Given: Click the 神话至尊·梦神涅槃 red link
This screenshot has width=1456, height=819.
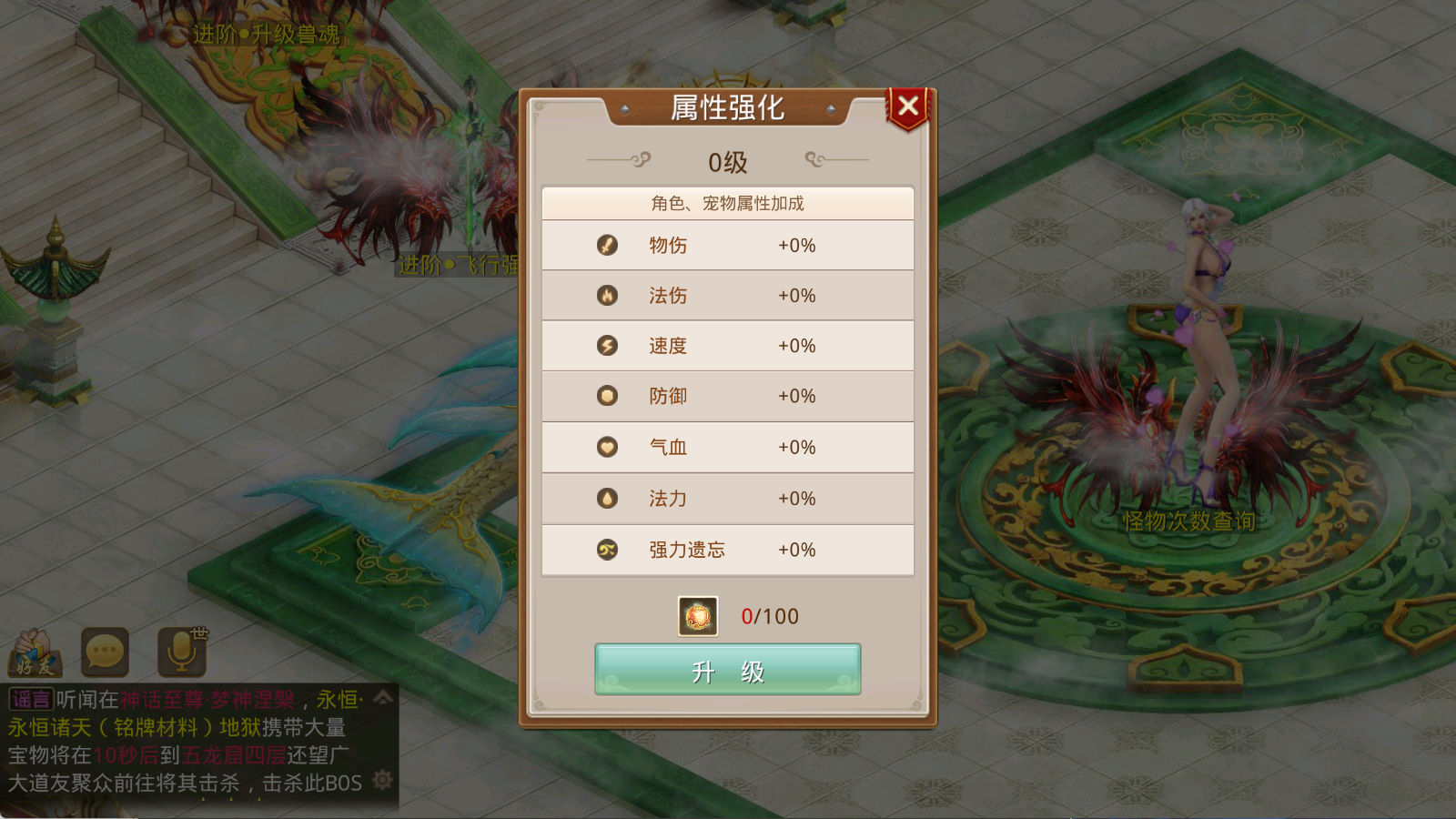Looking at the screenshot, I should coord(207,700).
